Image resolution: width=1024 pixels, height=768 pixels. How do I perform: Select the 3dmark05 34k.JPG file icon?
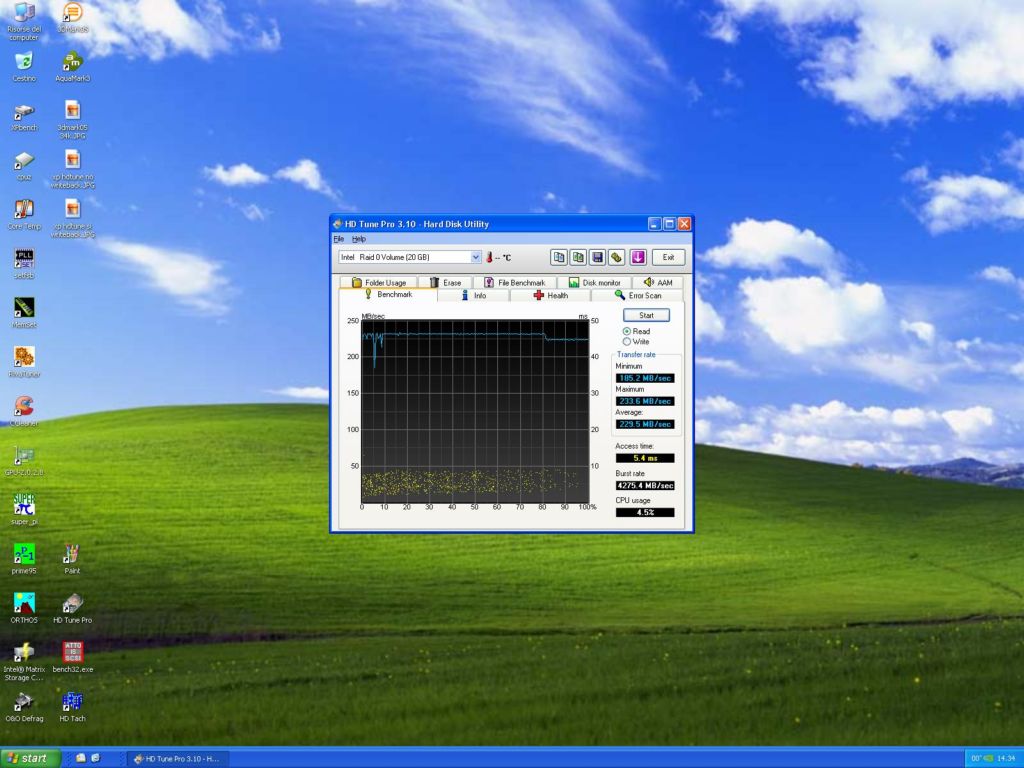click(72, 120)
